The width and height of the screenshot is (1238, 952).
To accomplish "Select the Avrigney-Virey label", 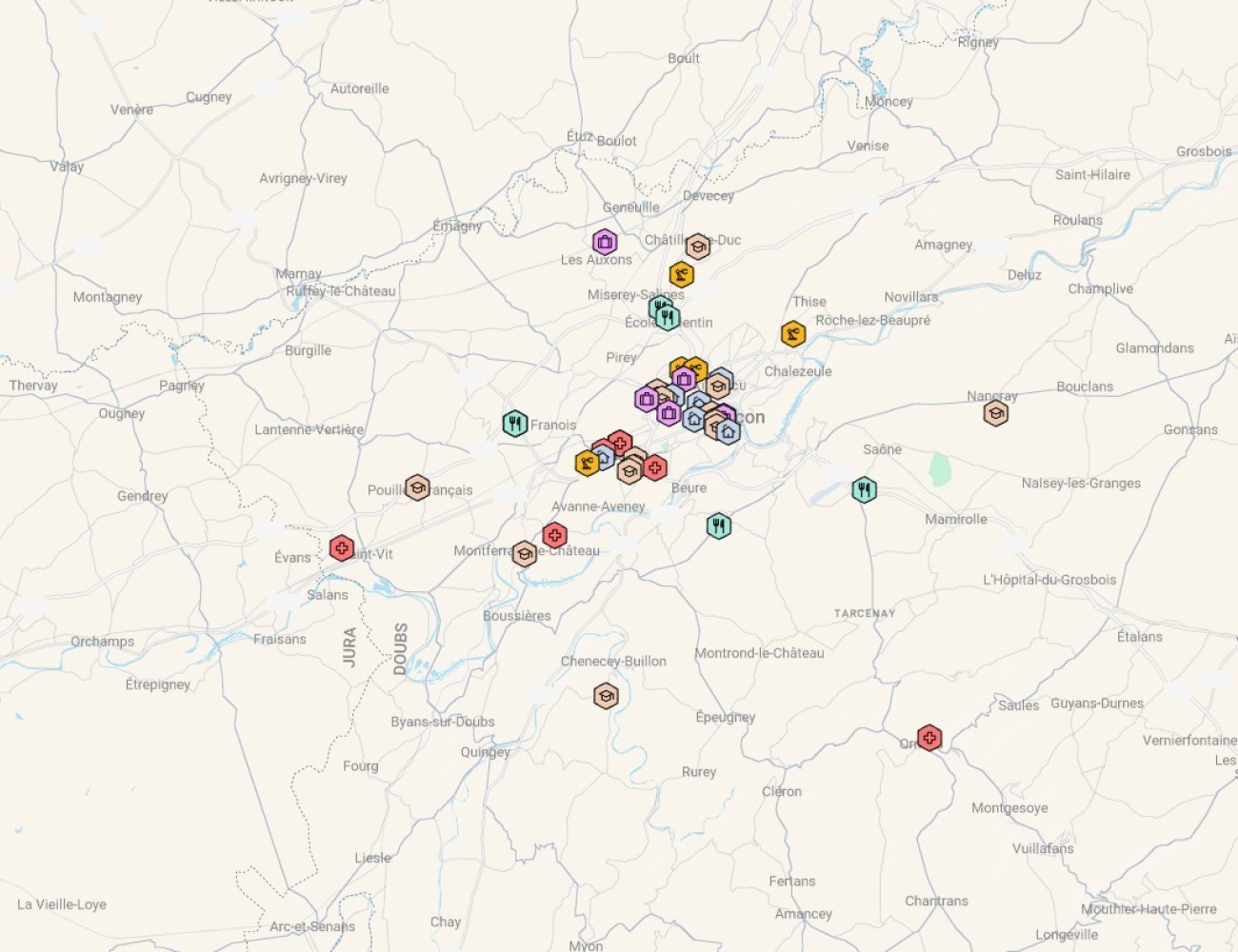I will pyautogui.click(x=303, y=178).
